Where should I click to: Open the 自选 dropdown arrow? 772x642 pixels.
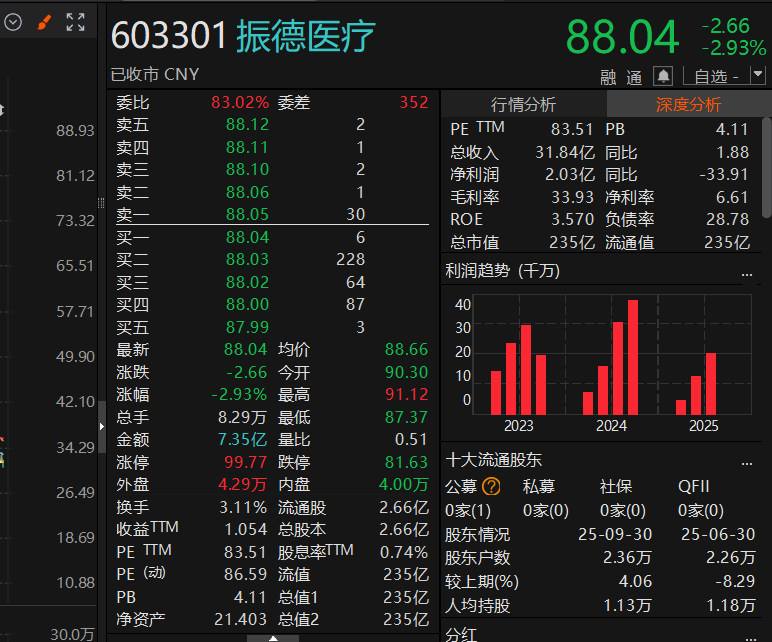click(x=758, y=75)
